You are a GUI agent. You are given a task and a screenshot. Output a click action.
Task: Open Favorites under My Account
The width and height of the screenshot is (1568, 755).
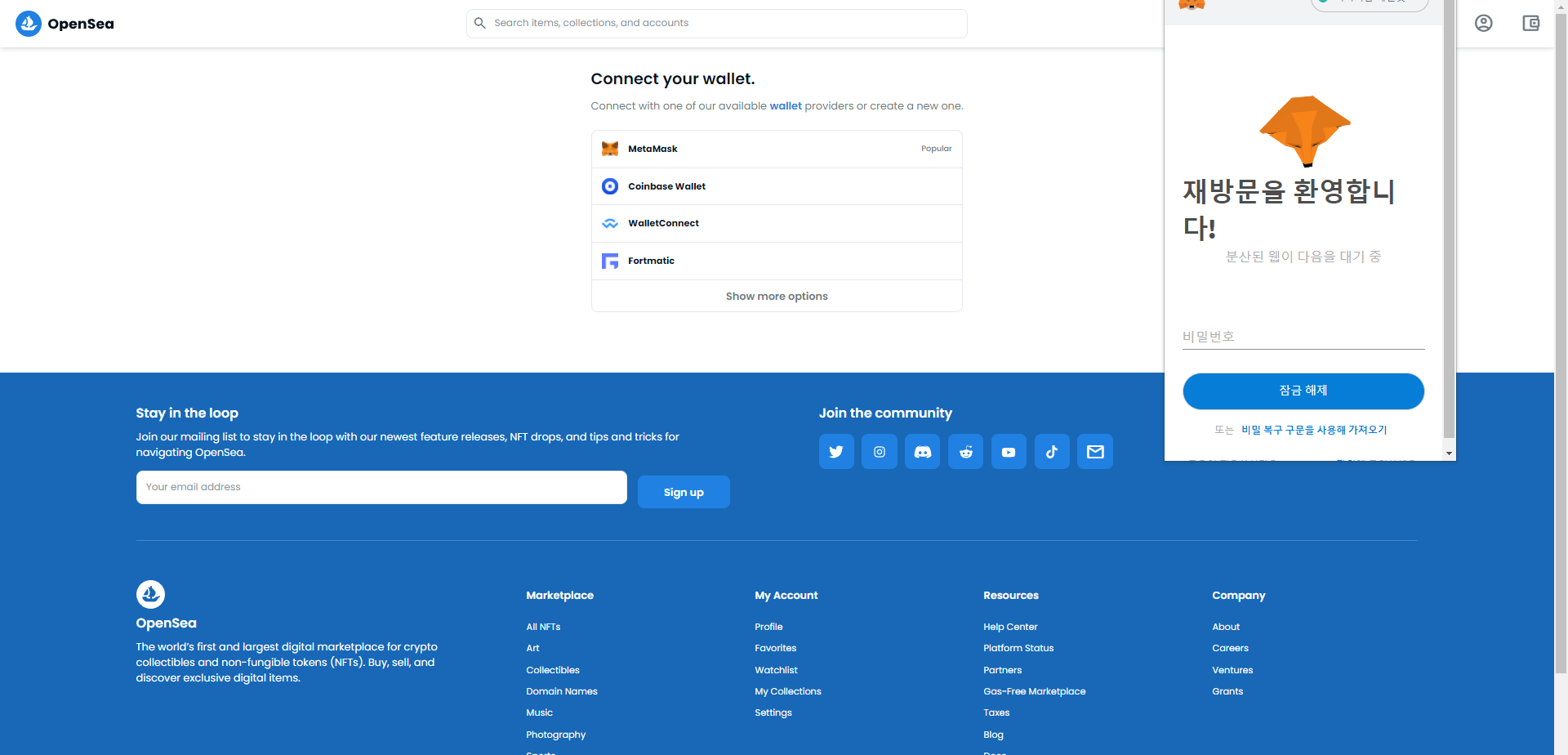[x=775, y=648]
